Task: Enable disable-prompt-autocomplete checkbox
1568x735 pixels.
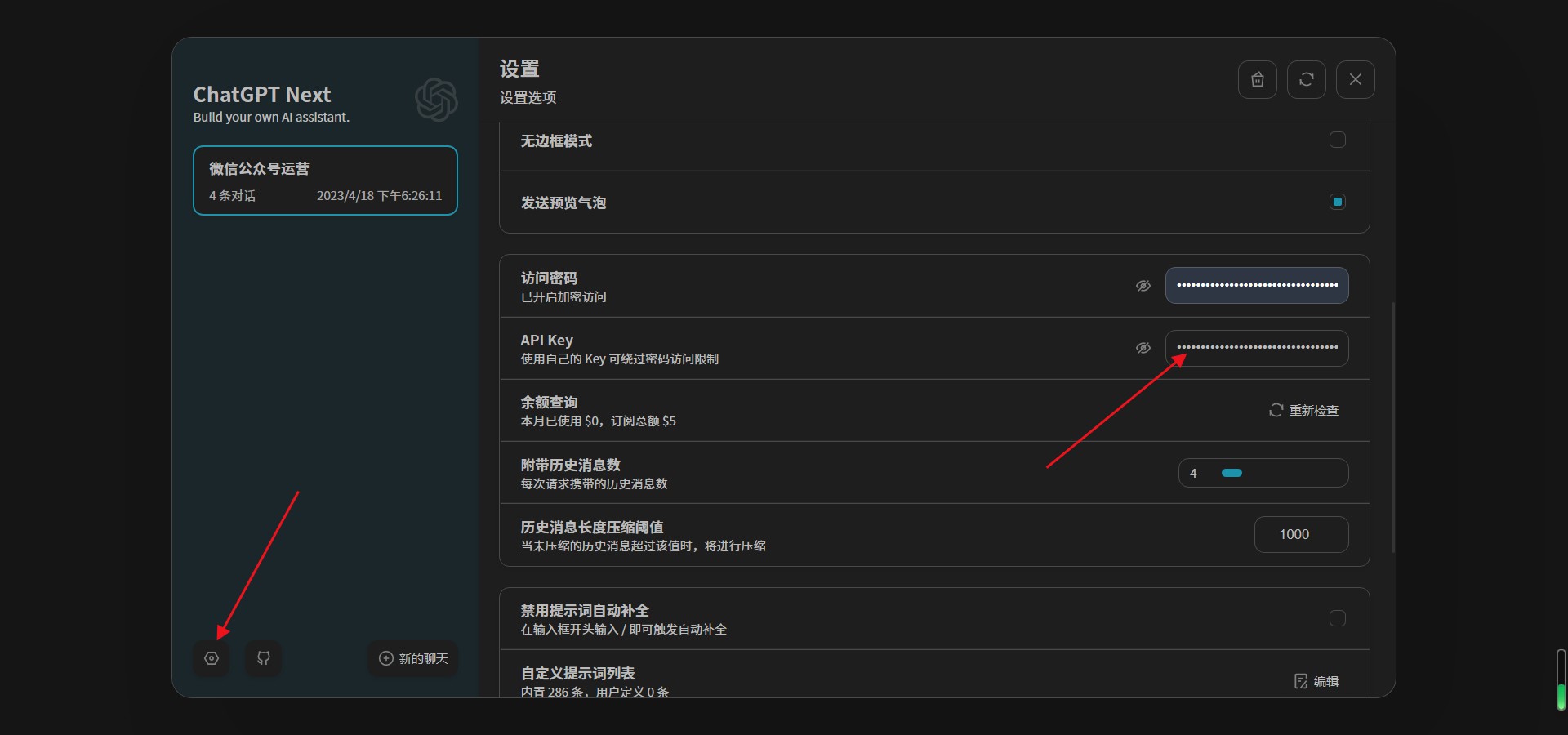Action: tap(1338, 618)
